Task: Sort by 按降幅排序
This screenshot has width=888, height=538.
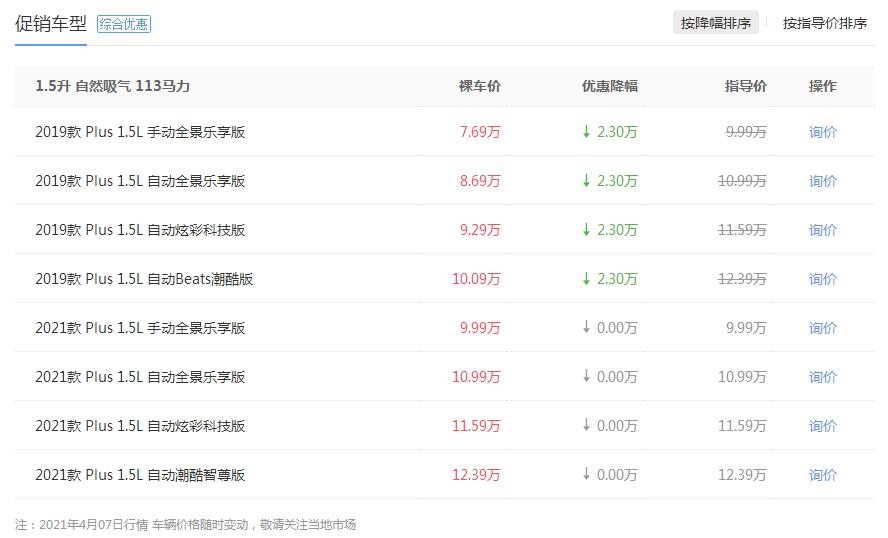Action: pos(715,23)
